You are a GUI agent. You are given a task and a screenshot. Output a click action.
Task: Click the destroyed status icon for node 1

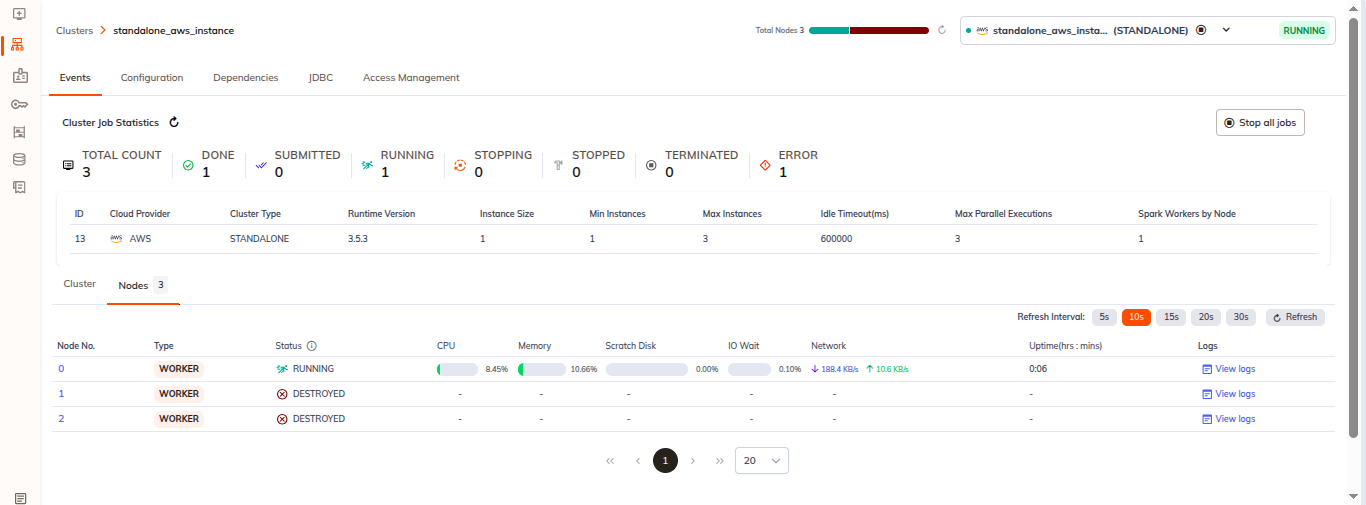282,394
